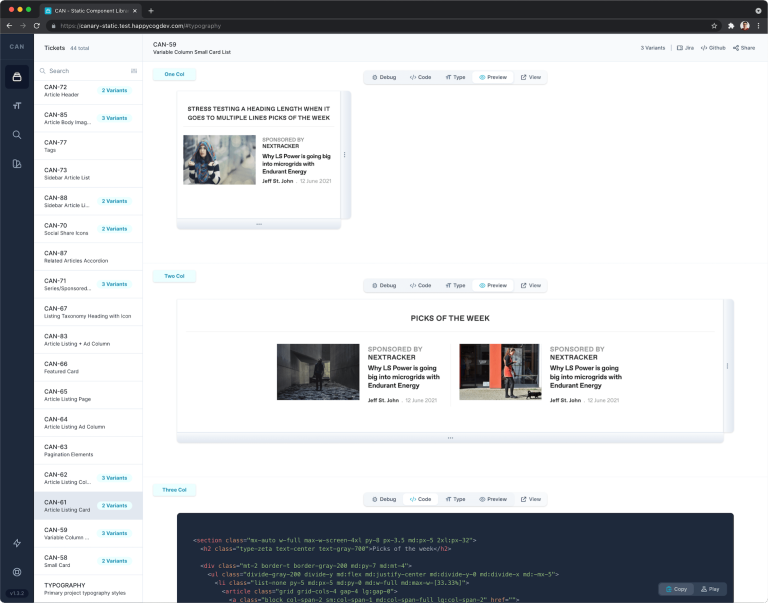Bookmark page with the star icon
This screenshot has width=768, height=603.
[x=714, y=25]
